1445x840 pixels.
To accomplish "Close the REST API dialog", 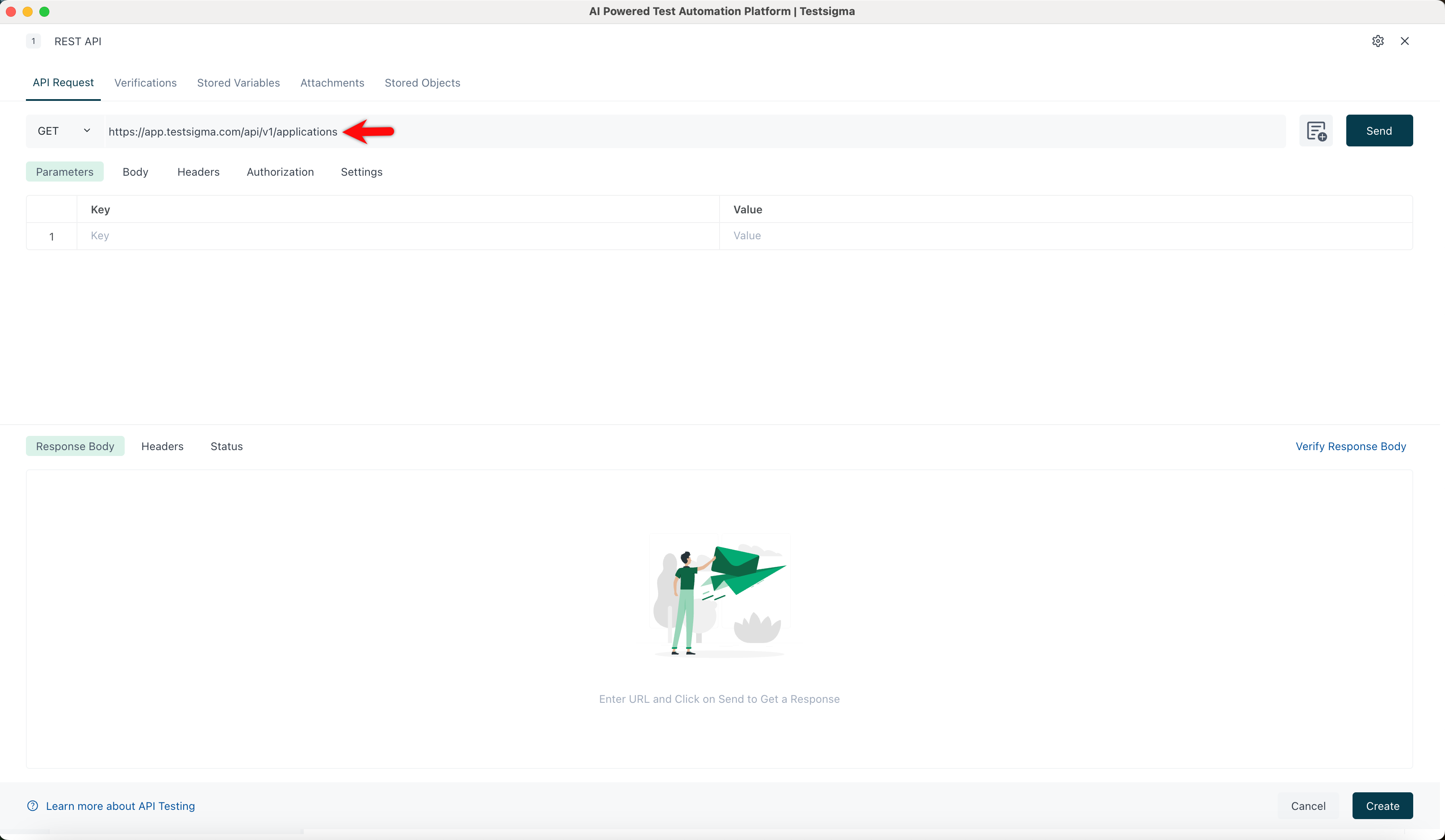I will pyautogui.click(x=1404, y=41).
